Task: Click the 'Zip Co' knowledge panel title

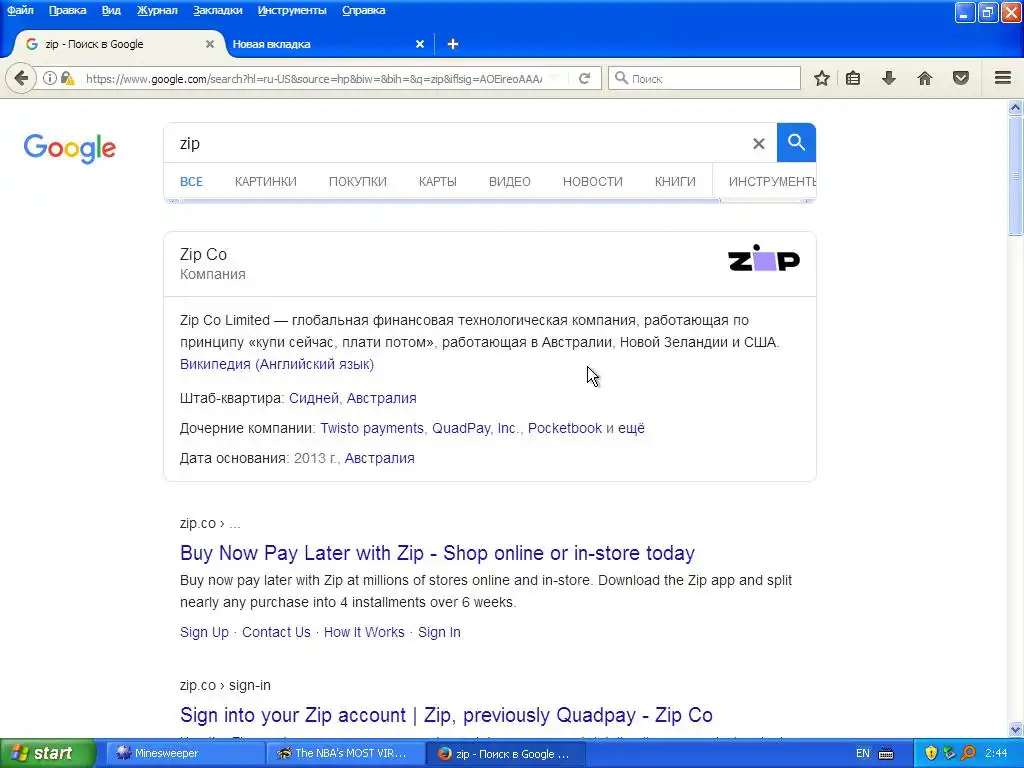Action: [x=204, y=255]
